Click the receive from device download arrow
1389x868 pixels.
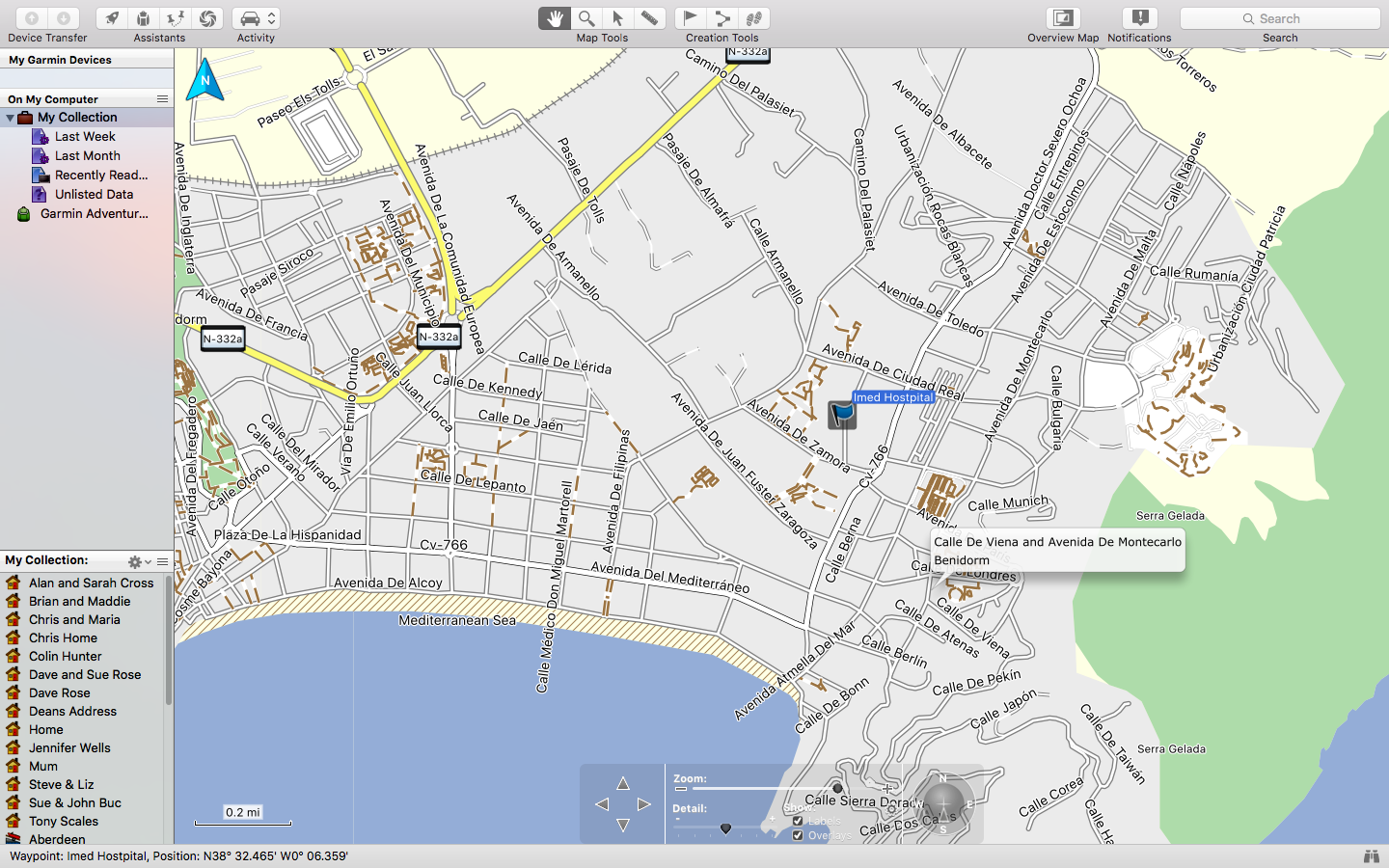click(x=63, y=18)
